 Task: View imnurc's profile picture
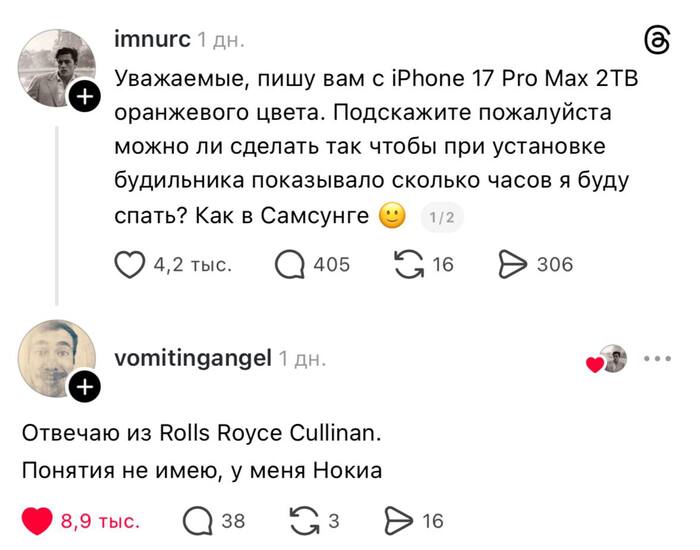(x=56, y=66)
